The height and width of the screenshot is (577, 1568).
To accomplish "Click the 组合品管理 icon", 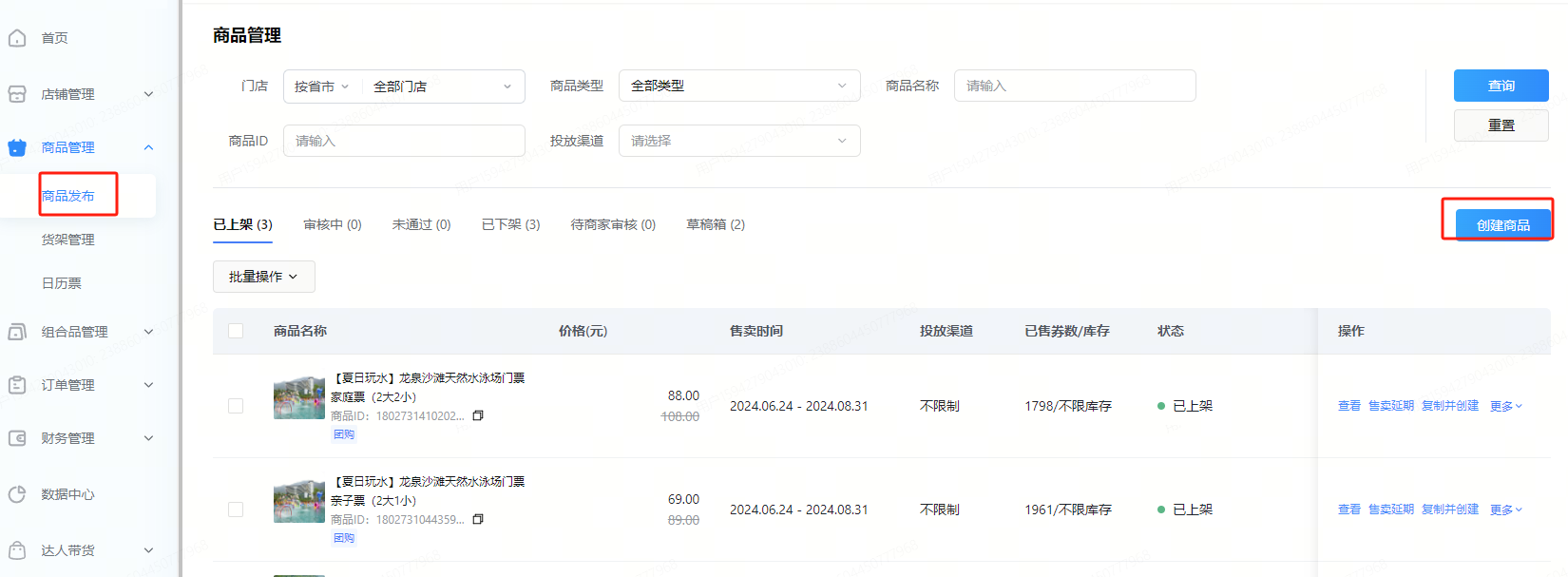I will (17, 332).
